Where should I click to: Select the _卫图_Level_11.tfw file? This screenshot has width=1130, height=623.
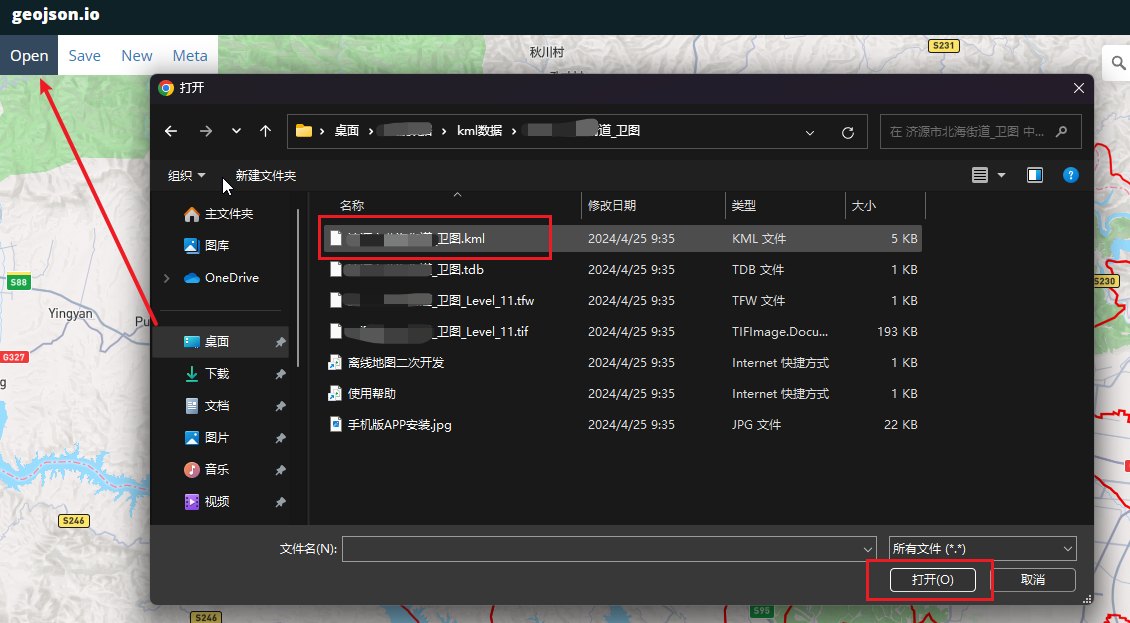tap(623, 301)
